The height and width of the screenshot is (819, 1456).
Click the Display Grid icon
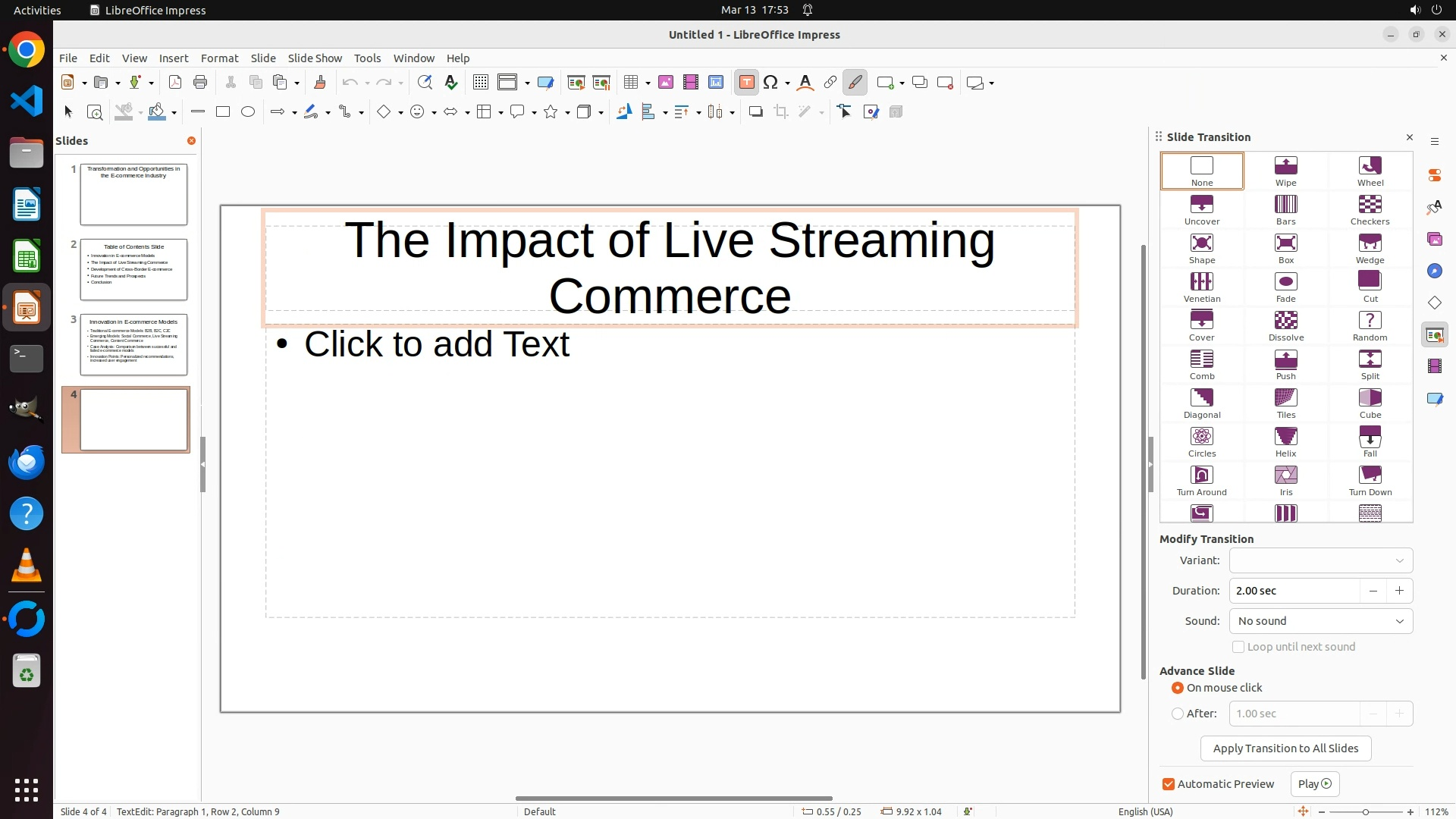(x=480, y=83)
